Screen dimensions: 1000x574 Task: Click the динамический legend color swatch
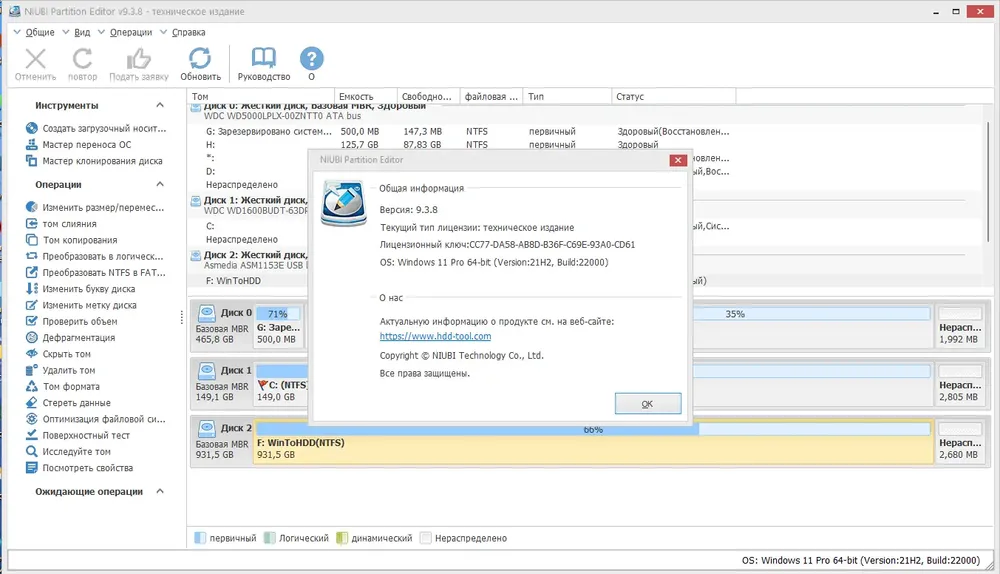click(x=342, y=538)
